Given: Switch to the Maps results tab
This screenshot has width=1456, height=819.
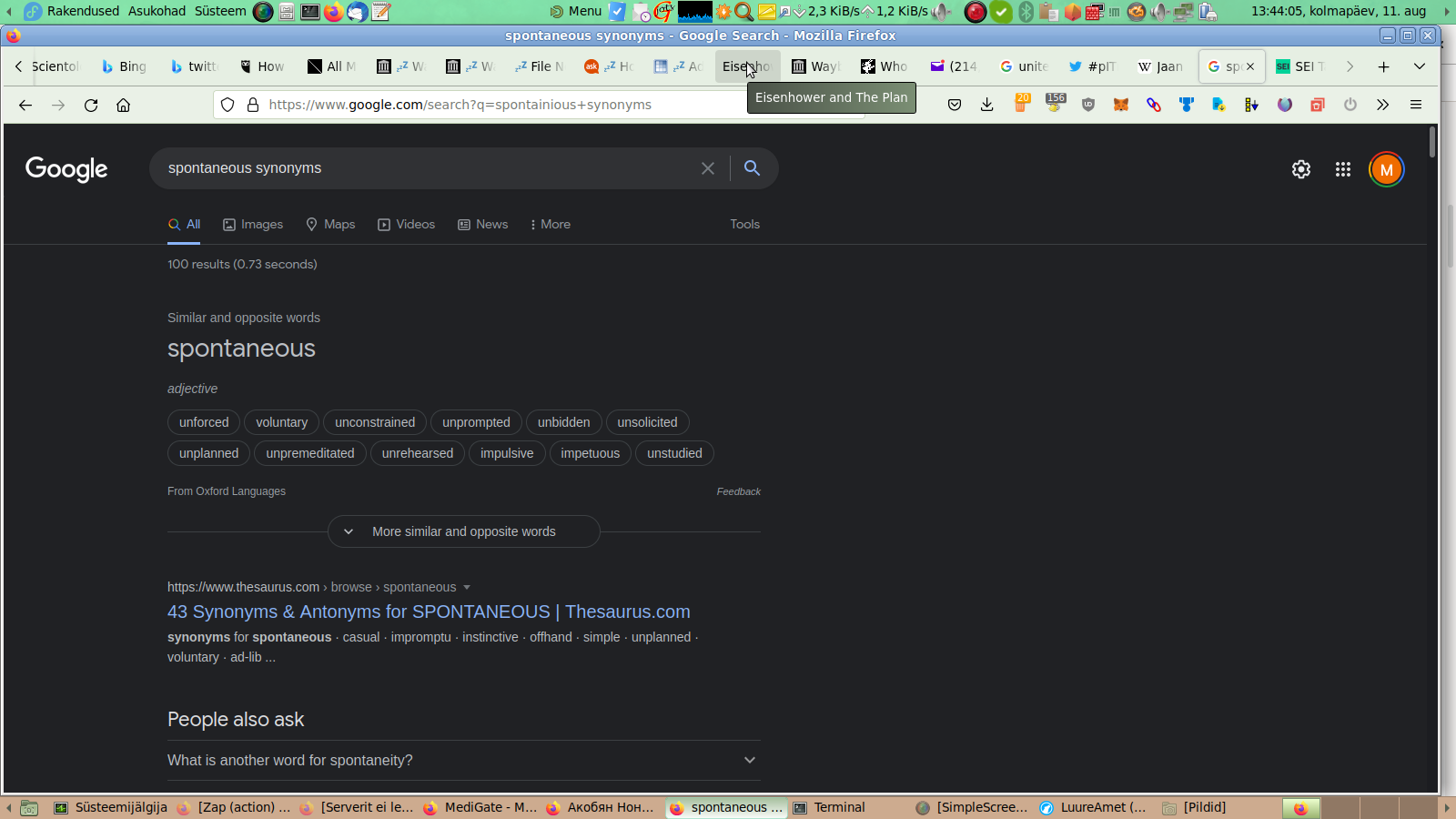Looking at the screenshot, I should (x=330, y=224).
